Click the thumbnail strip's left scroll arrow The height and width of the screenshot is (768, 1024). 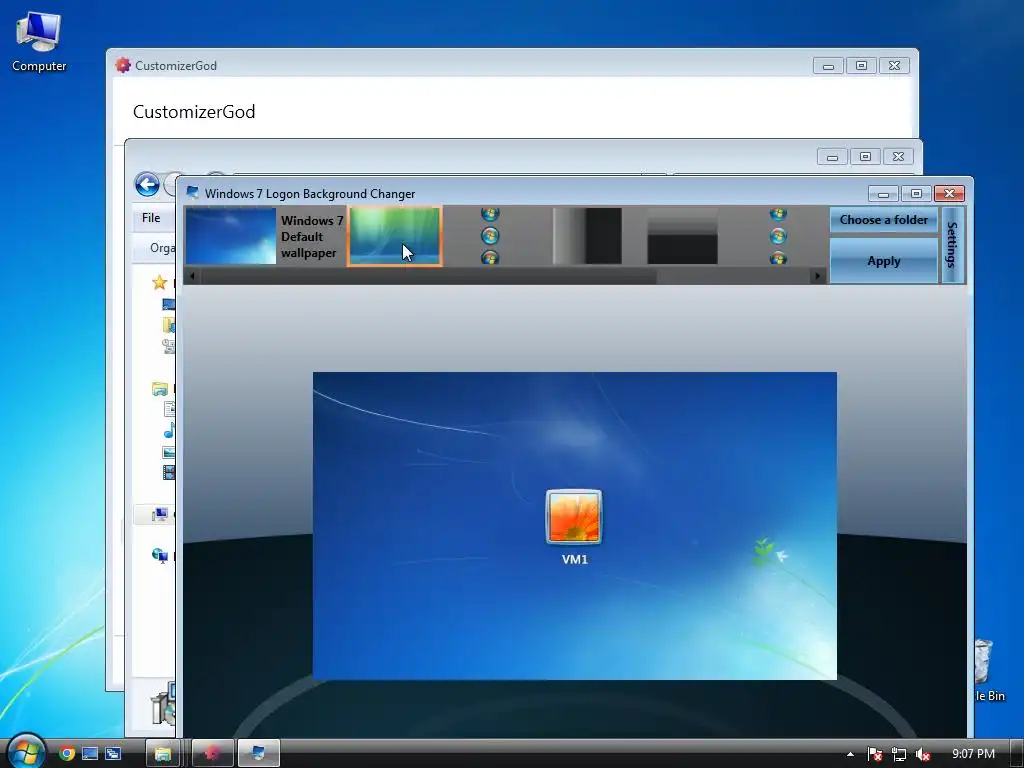(192, 276)
